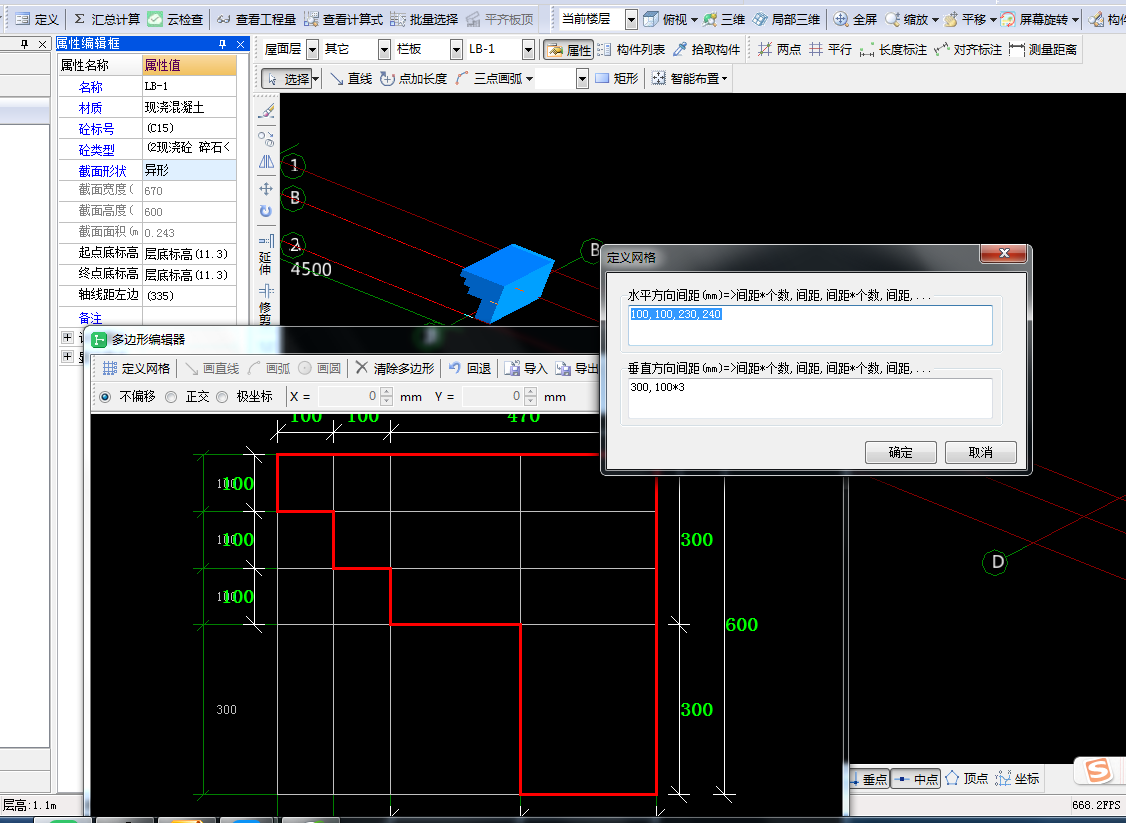Click 清除多边形 clear polygon
This screenshot has width=1126, height=823.
395,368
